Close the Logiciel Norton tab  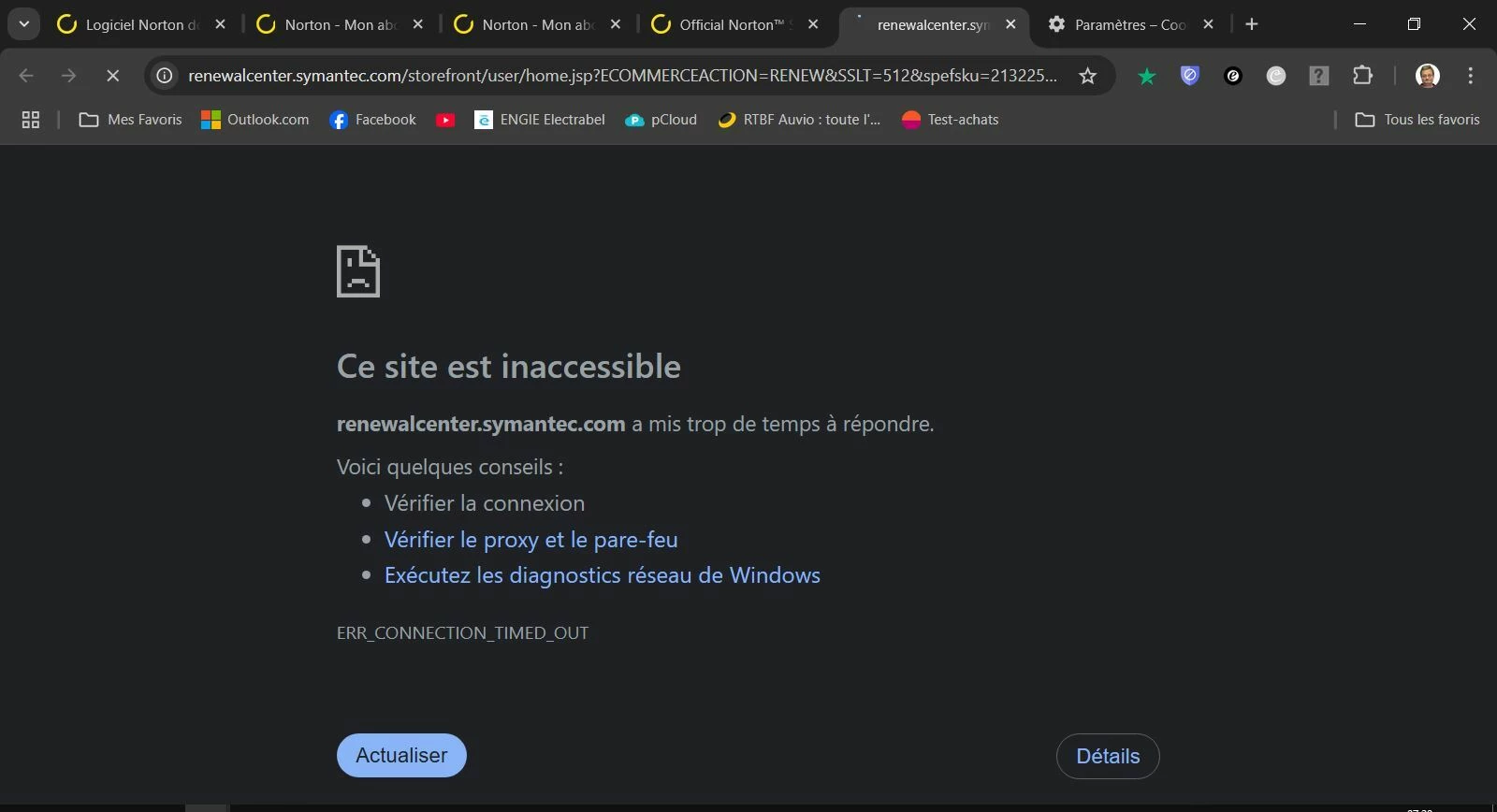pyautogui.click(x=220, y=25)
